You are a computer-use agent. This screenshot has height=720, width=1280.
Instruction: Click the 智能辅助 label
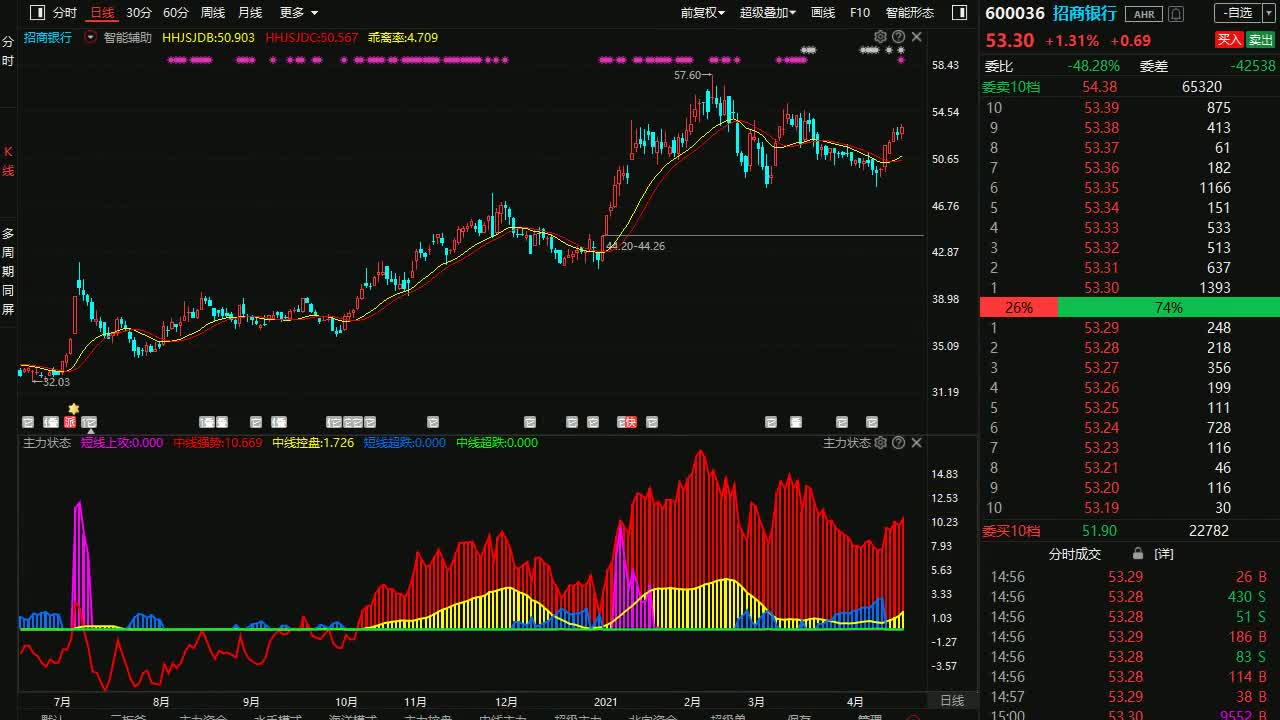click(x=128, y=37)
